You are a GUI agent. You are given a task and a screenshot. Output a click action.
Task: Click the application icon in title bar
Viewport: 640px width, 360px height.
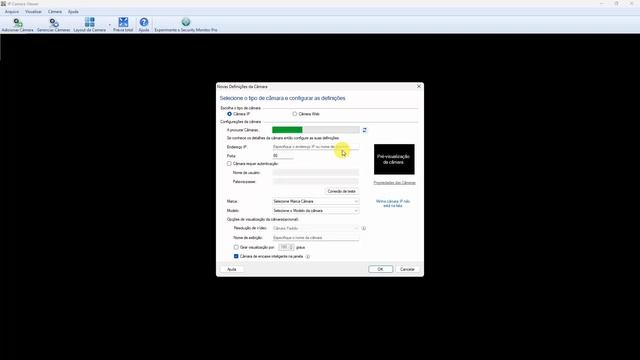point(3,4)
